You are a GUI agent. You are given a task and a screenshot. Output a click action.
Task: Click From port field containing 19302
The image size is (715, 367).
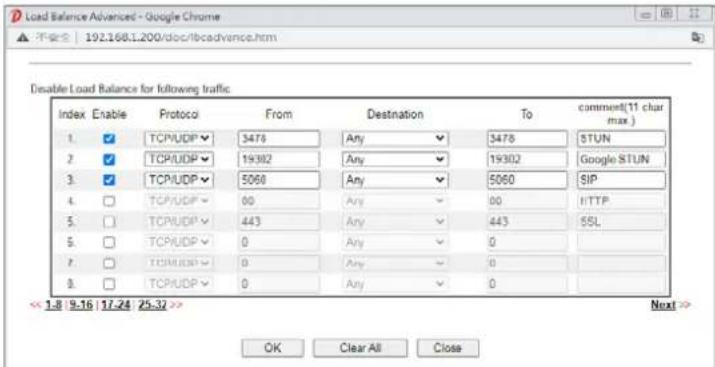click(x=279, y=160)
